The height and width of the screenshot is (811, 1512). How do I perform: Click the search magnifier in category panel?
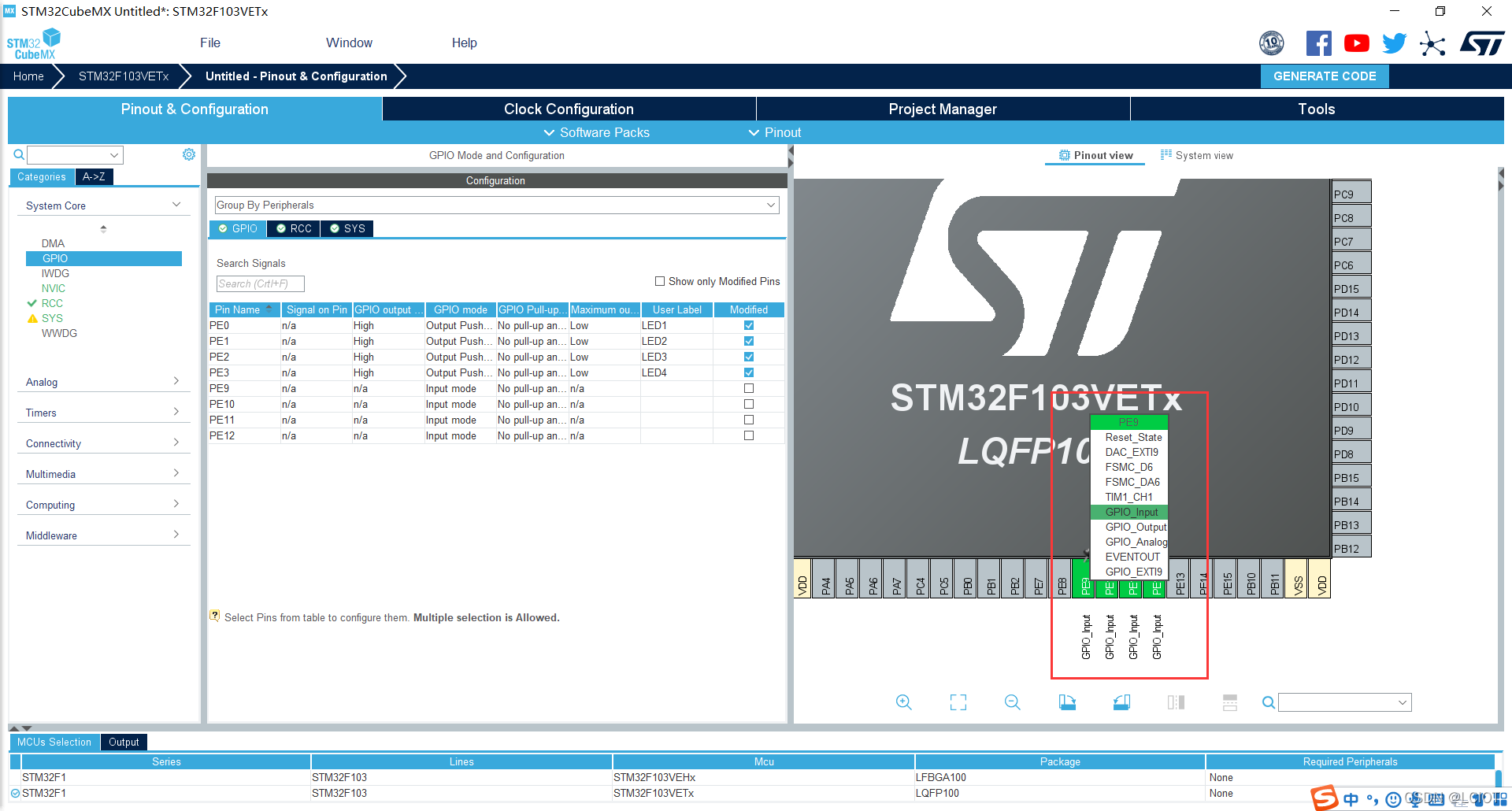[x=19, y=155]
